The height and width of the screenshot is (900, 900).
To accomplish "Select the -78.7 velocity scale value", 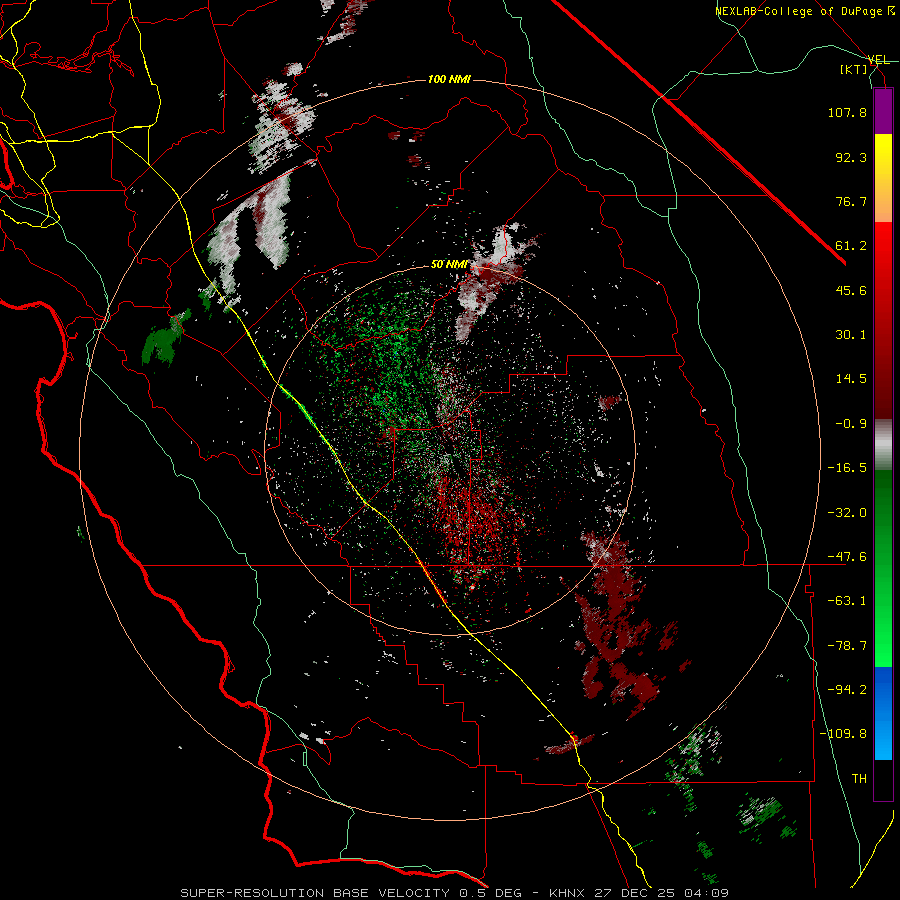I will tap(847, 645).
